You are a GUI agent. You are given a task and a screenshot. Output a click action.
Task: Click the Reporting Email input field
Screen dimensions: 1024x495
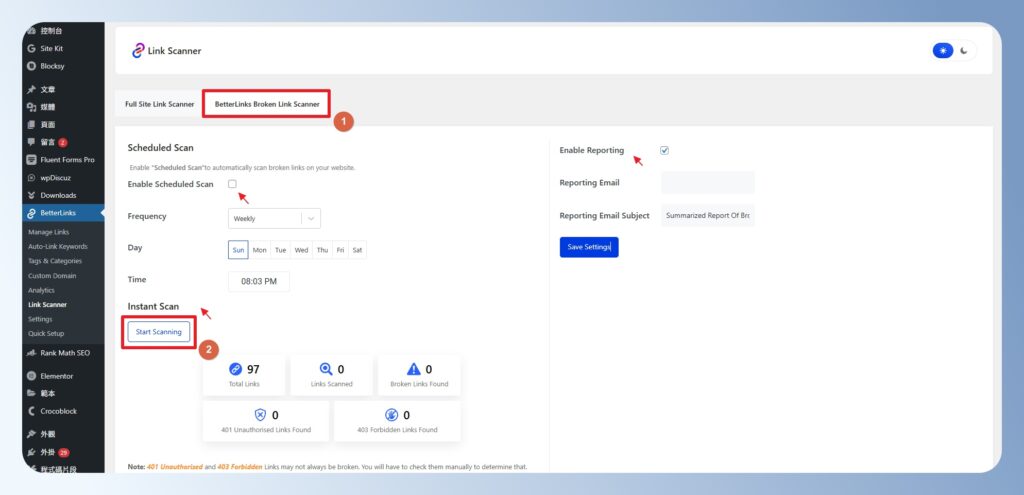(x=708, y=183)
